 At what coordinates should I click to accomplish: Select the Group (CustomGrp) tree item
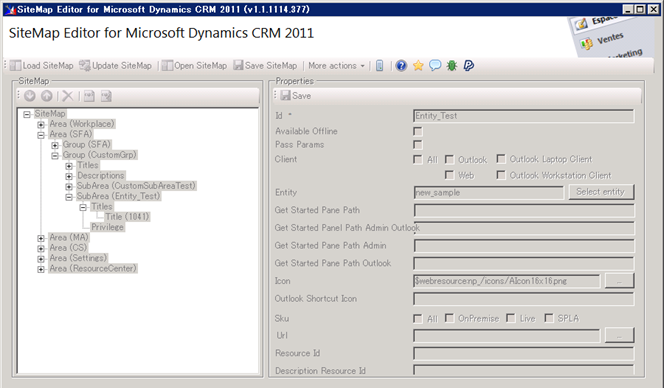coord(100,155)
